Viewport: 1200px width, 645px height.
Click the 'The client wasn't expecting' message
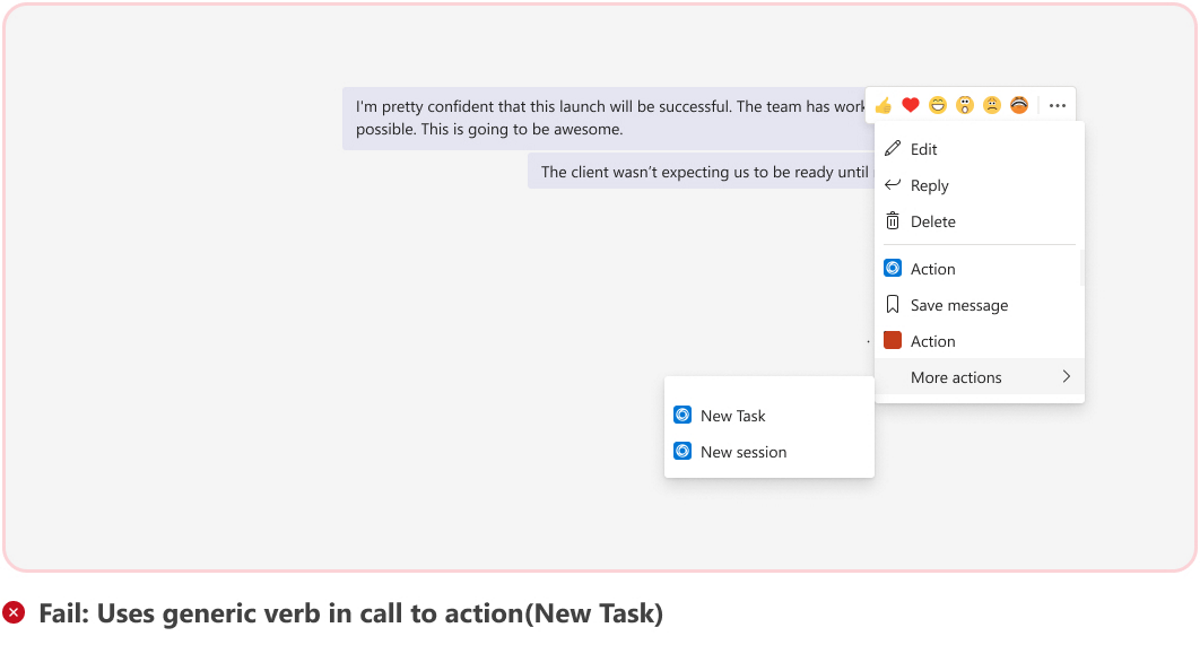coord(700,172)
